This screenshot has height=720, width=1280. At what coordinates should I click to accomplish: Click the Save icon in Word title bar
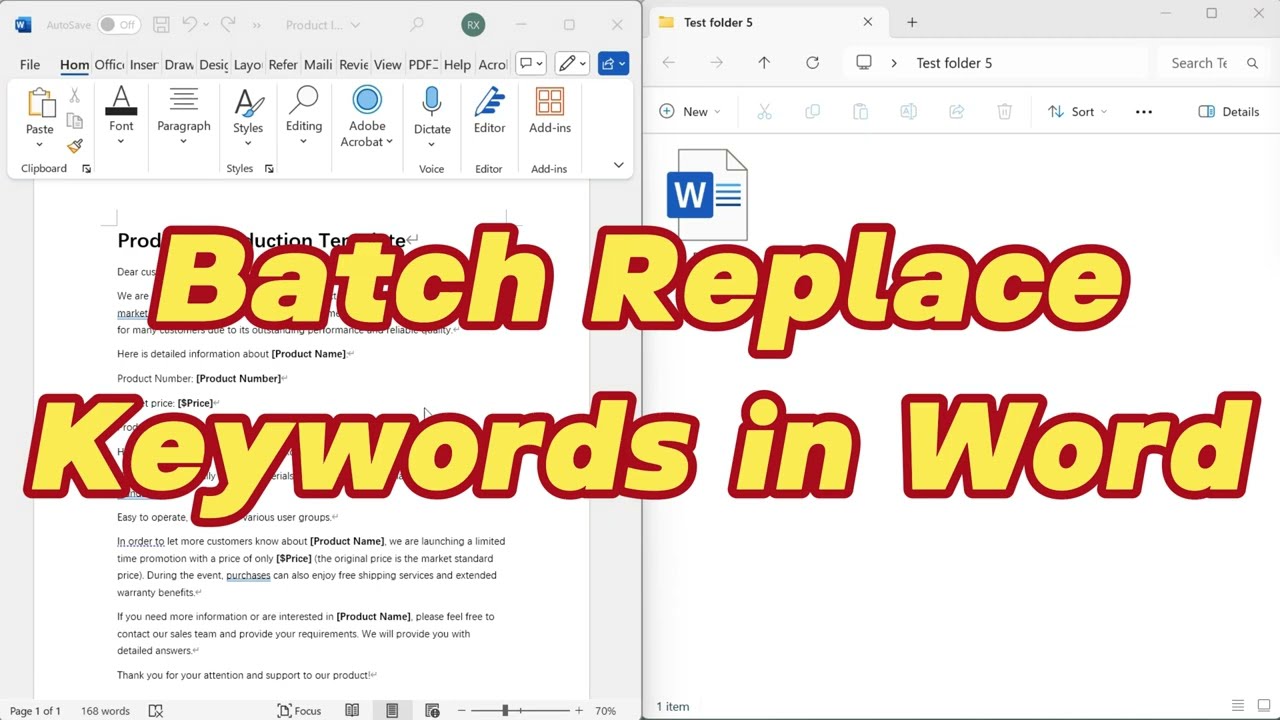click(x=160, y=24)
